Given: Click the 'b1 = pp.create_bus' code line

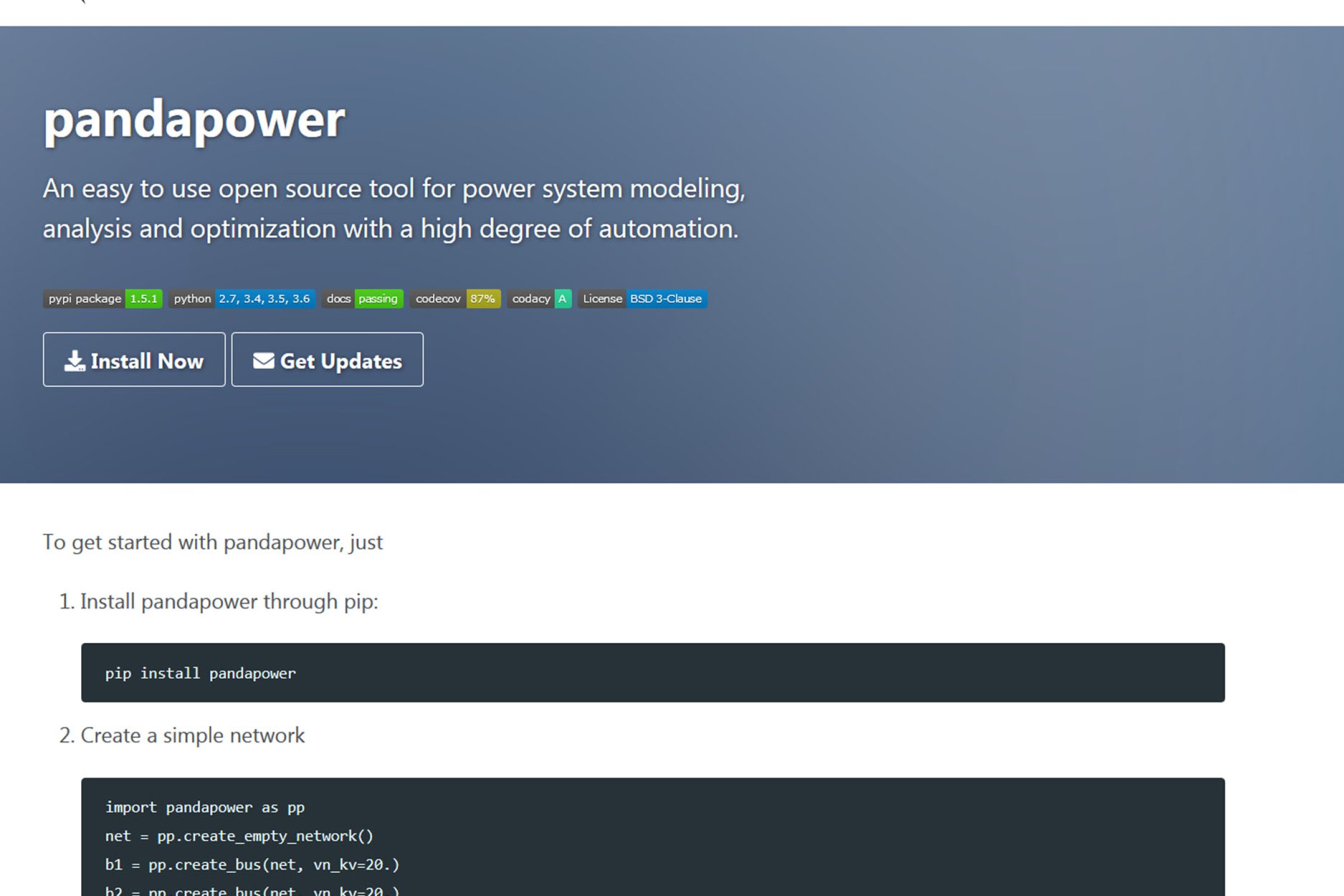Looking at the screenshot, I should point(252,865).
